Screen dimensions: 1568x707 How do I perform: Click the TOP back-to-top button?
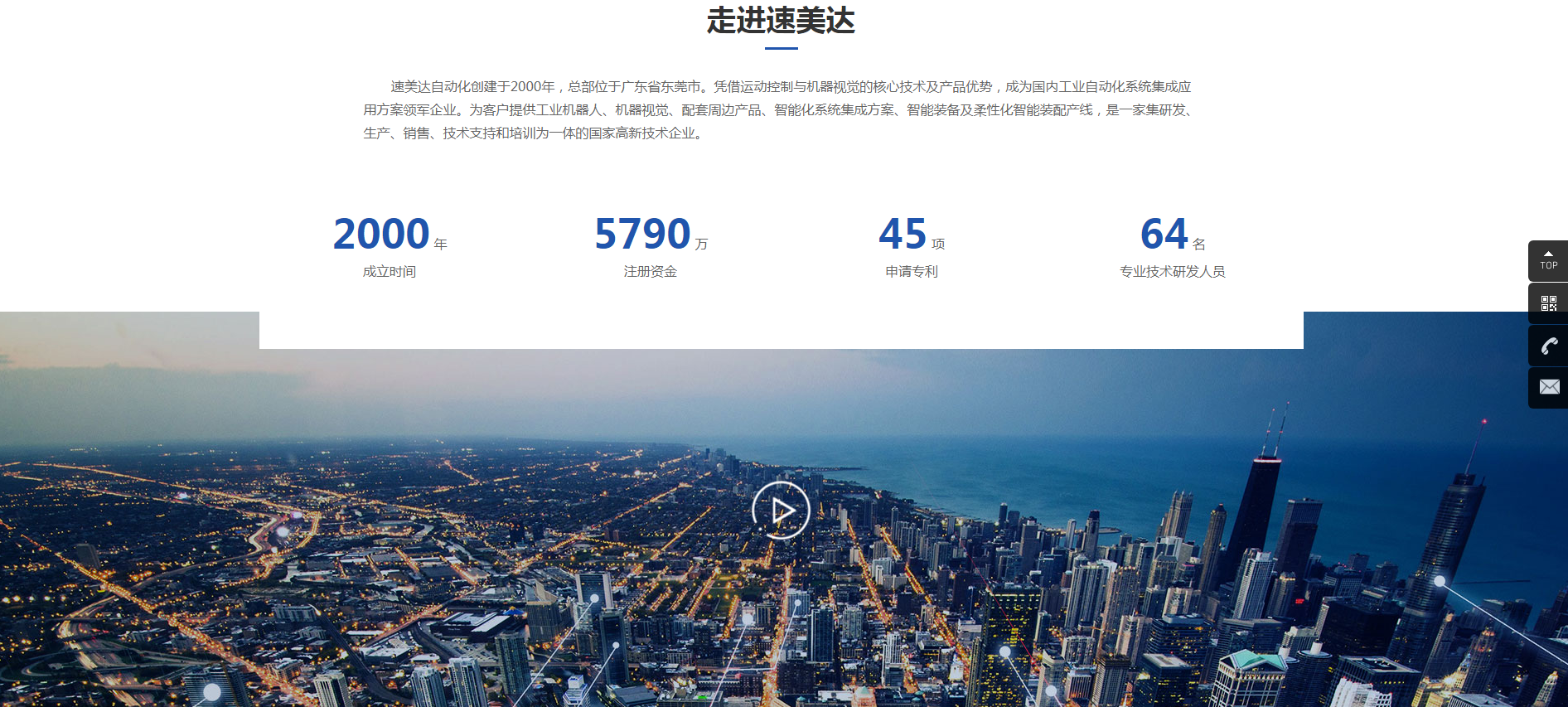1548,260
